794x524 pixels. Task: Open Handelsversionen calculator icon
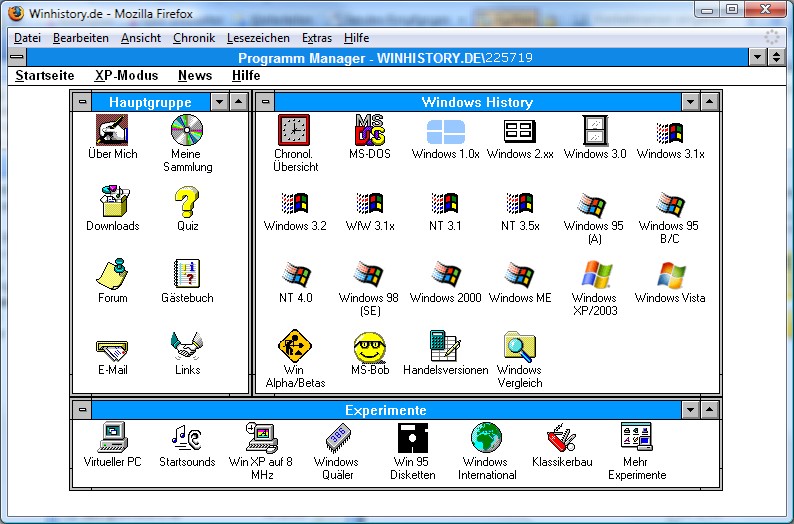pyautogui.click(x=445, y=346)
